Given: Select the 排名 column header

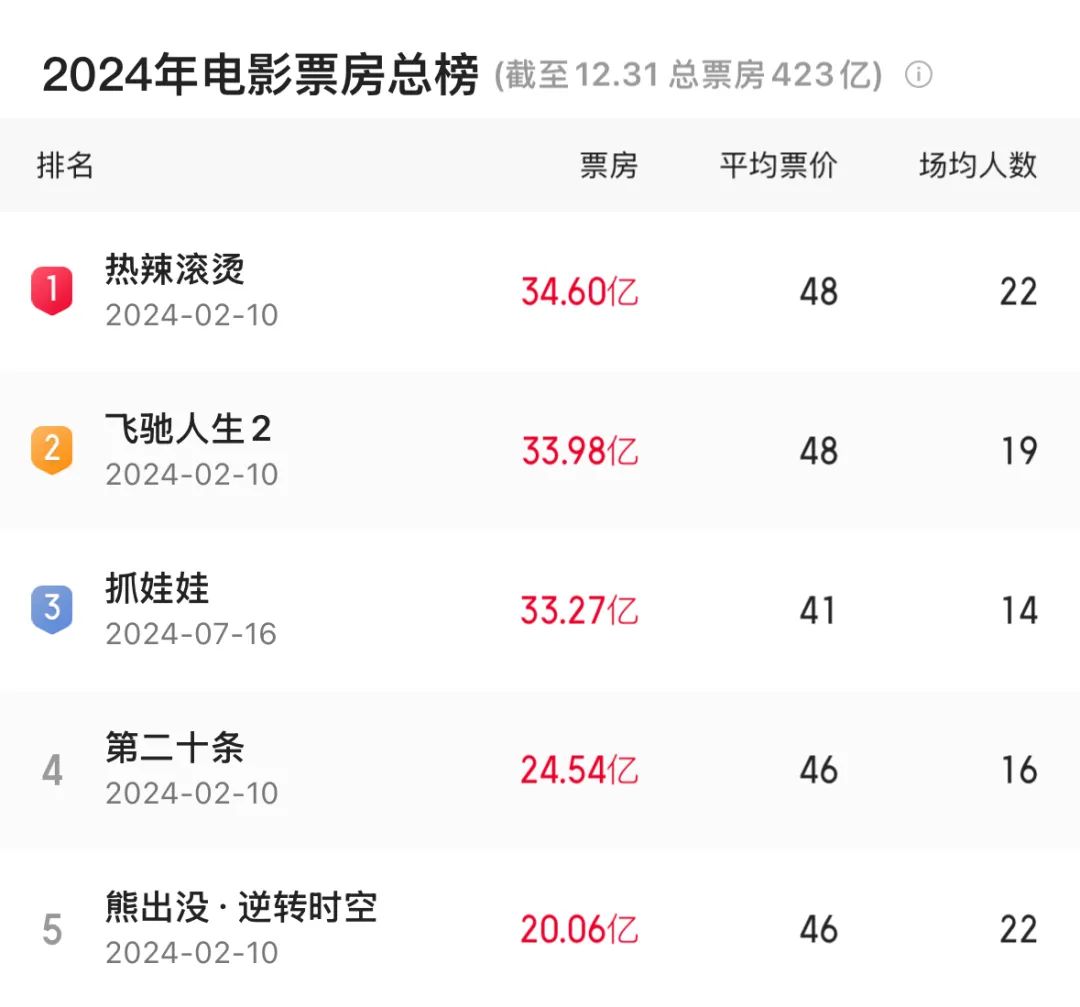Looking at the screenshot, I should 65,165.
